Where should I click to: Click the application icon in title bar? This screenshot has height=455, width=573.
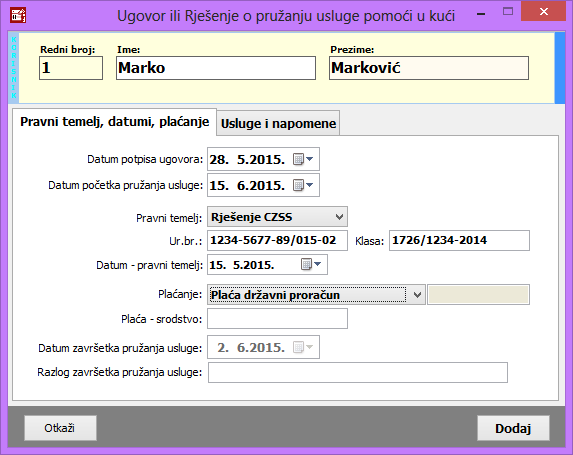coord(18,15)
